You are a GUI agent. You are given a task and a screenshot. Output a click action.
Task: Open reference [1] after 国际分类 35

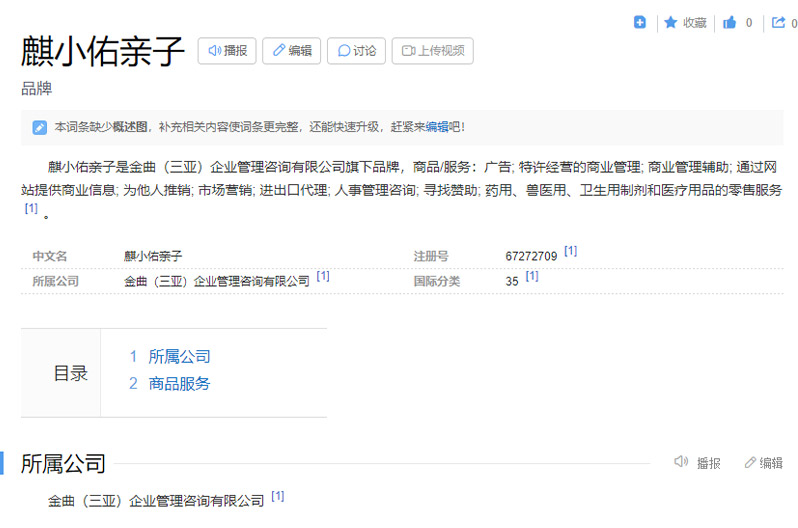(x=532, y=277)
